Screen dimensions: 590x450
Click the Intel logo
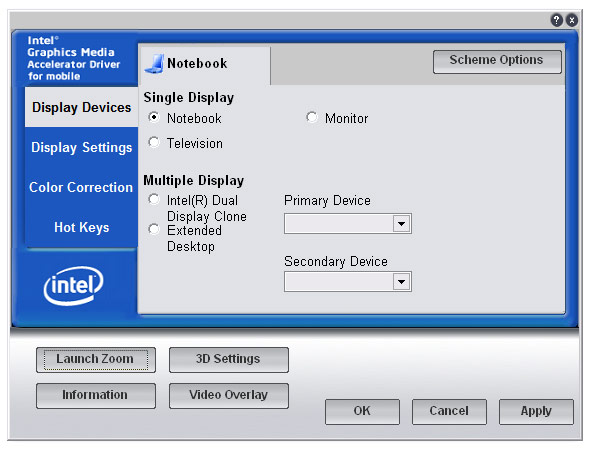[x=73, y=285]
